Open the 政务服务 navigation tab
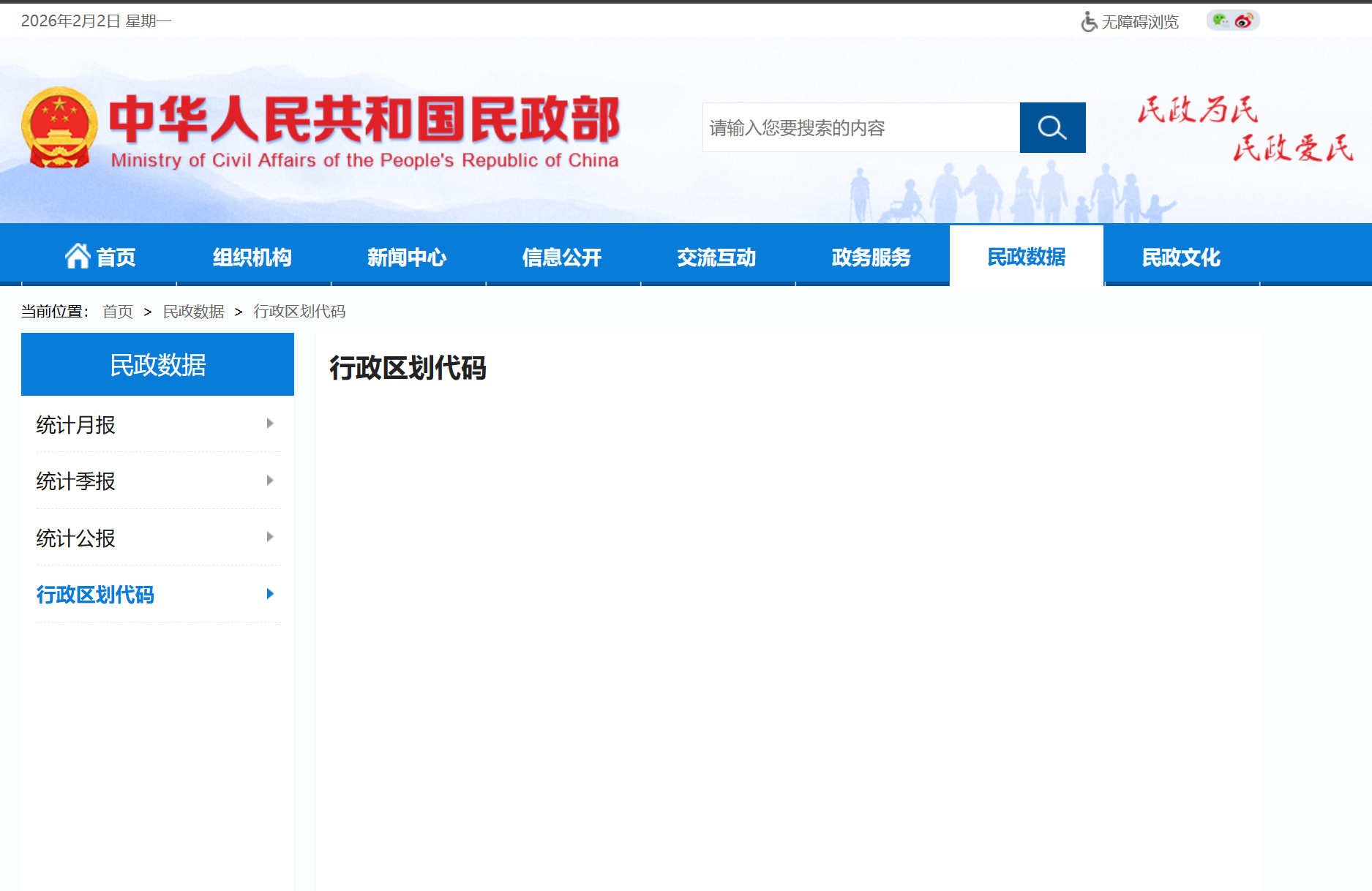This screenshot has height=891, width=1372. (x=871, y=257)
